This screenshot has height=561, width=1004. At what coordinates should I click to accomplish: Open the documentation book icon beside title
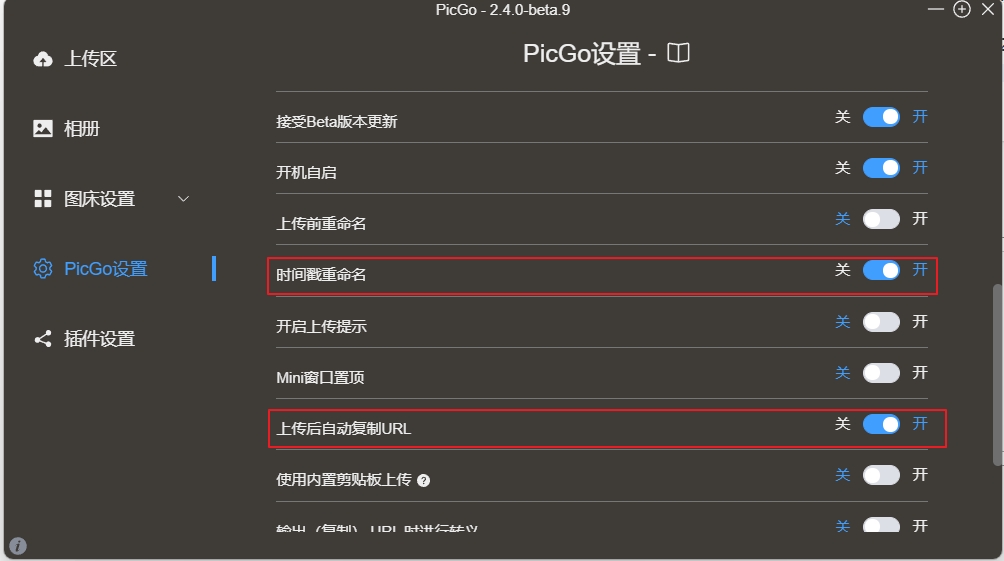click(679, 53)
